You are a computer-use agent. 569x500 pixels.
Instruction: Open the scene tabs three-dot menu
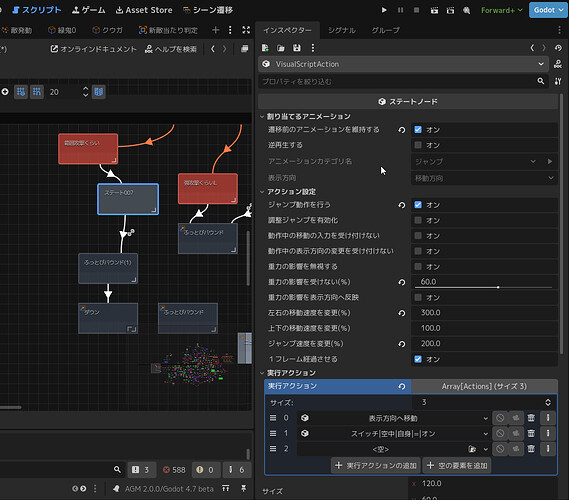[230, 30]
